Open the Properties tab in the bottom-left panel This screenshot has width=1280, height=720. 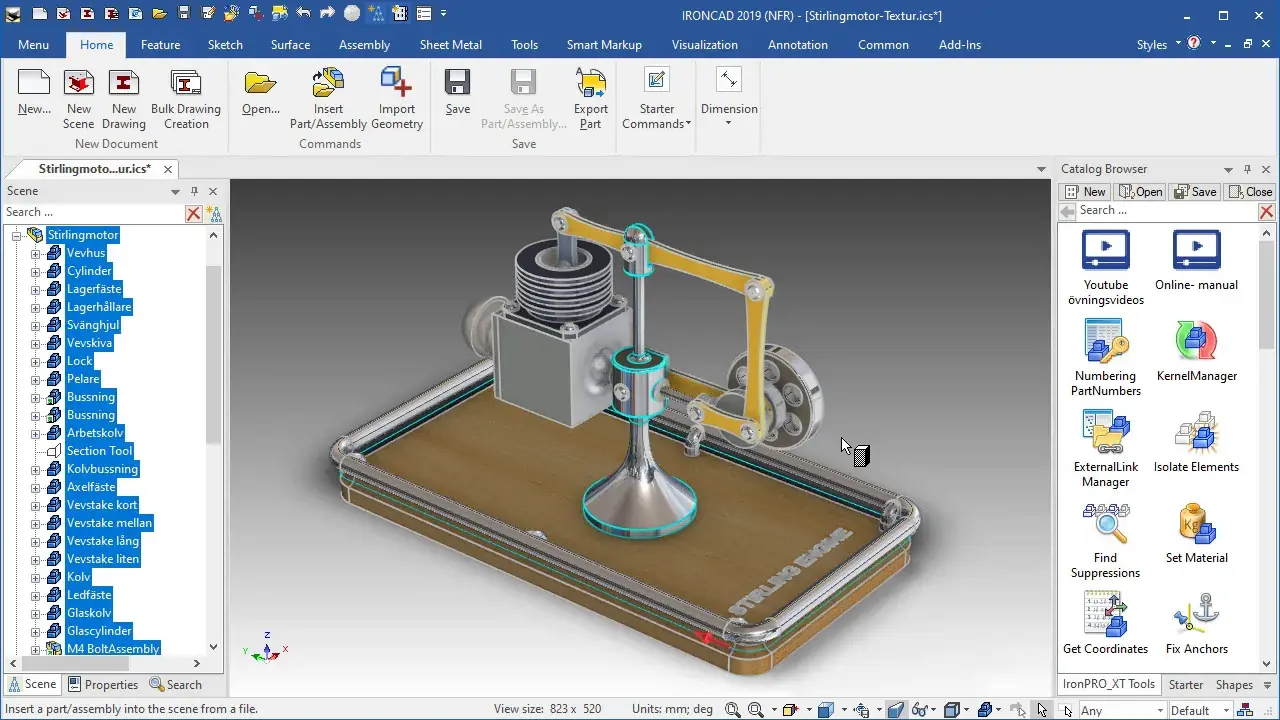click(103, 685)
